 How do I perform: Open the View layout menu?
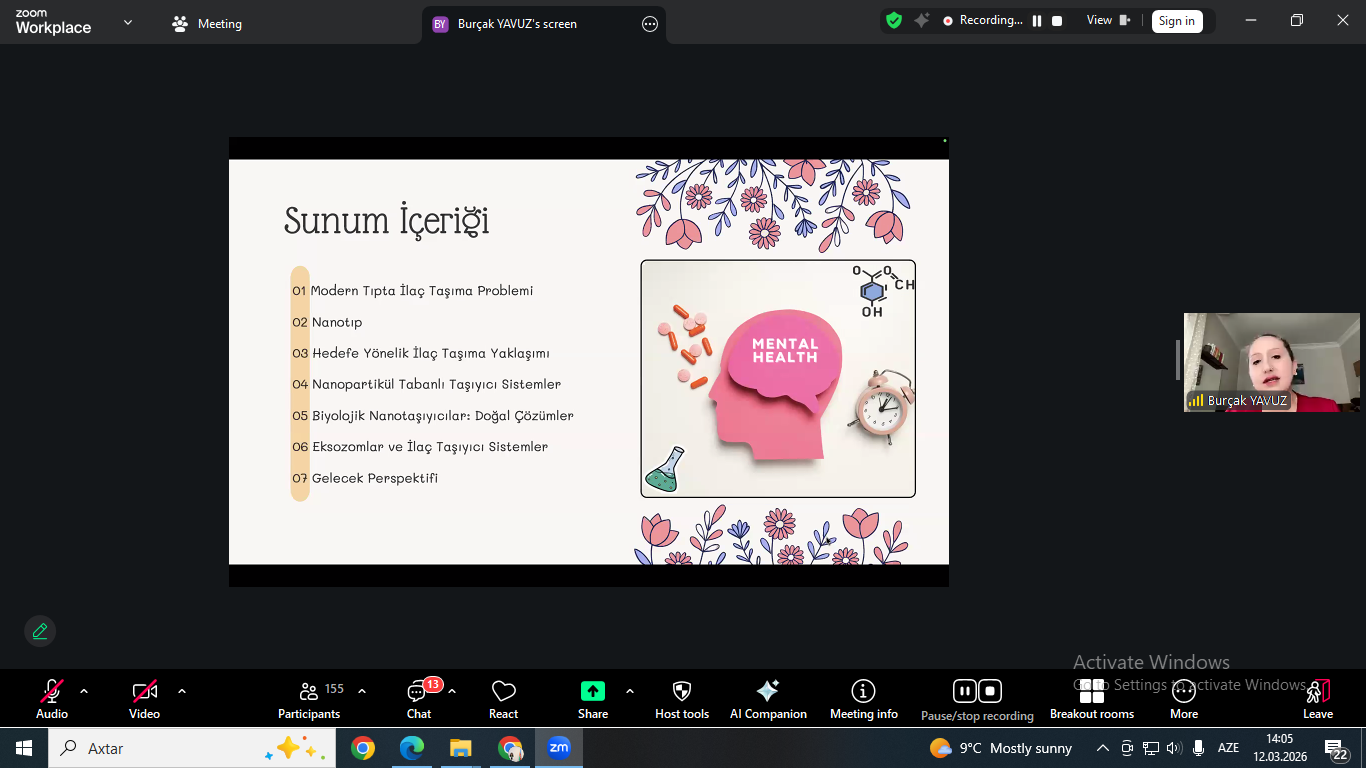tap(1108, 20)
